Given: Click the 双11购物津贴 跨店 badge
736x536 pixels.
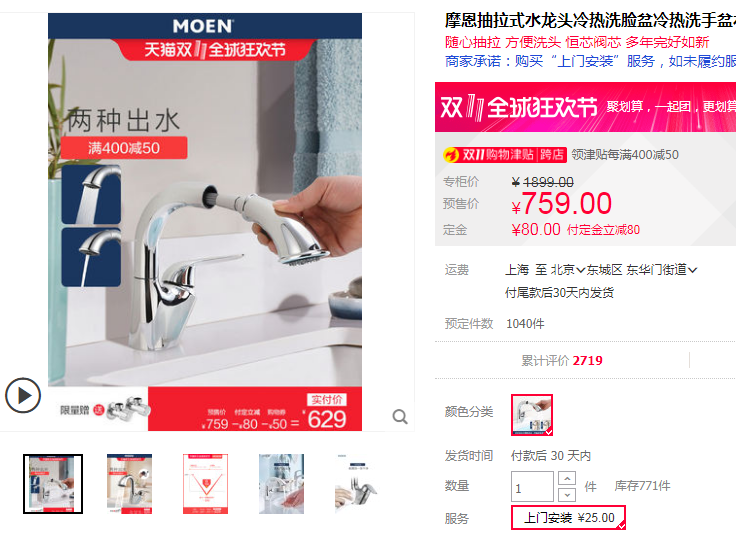Looking at the screenshot, I should (505, 154).
